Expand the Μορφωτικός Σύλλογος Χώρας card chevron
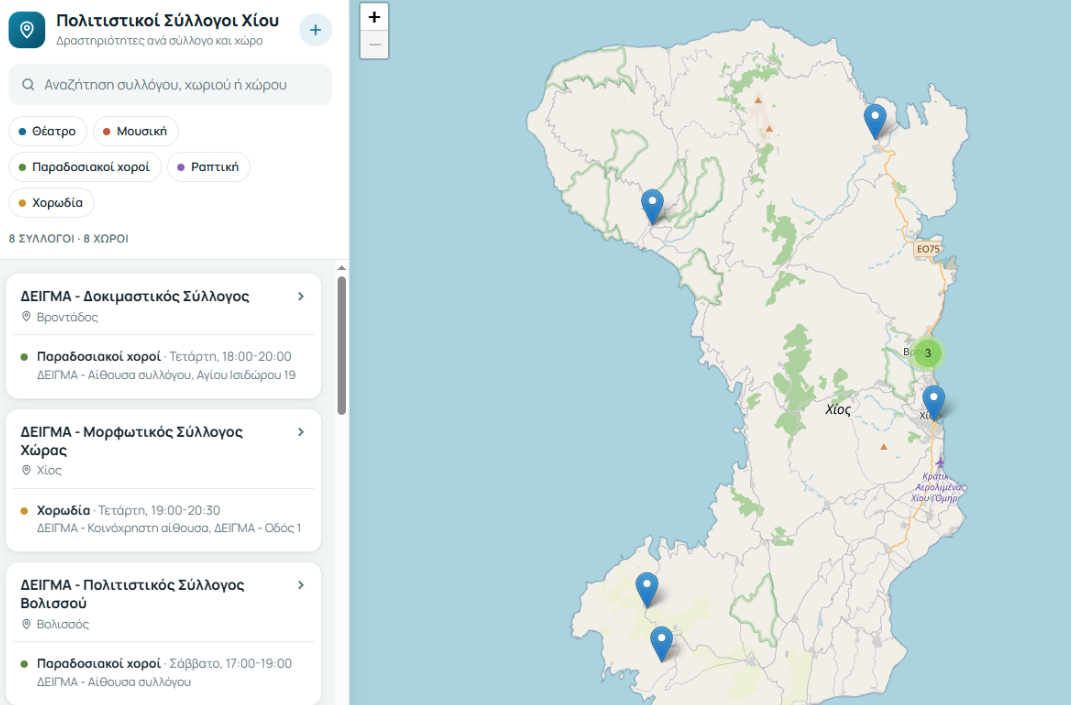This screenshot has width=1071, height=705. click(x=301, y=432)
